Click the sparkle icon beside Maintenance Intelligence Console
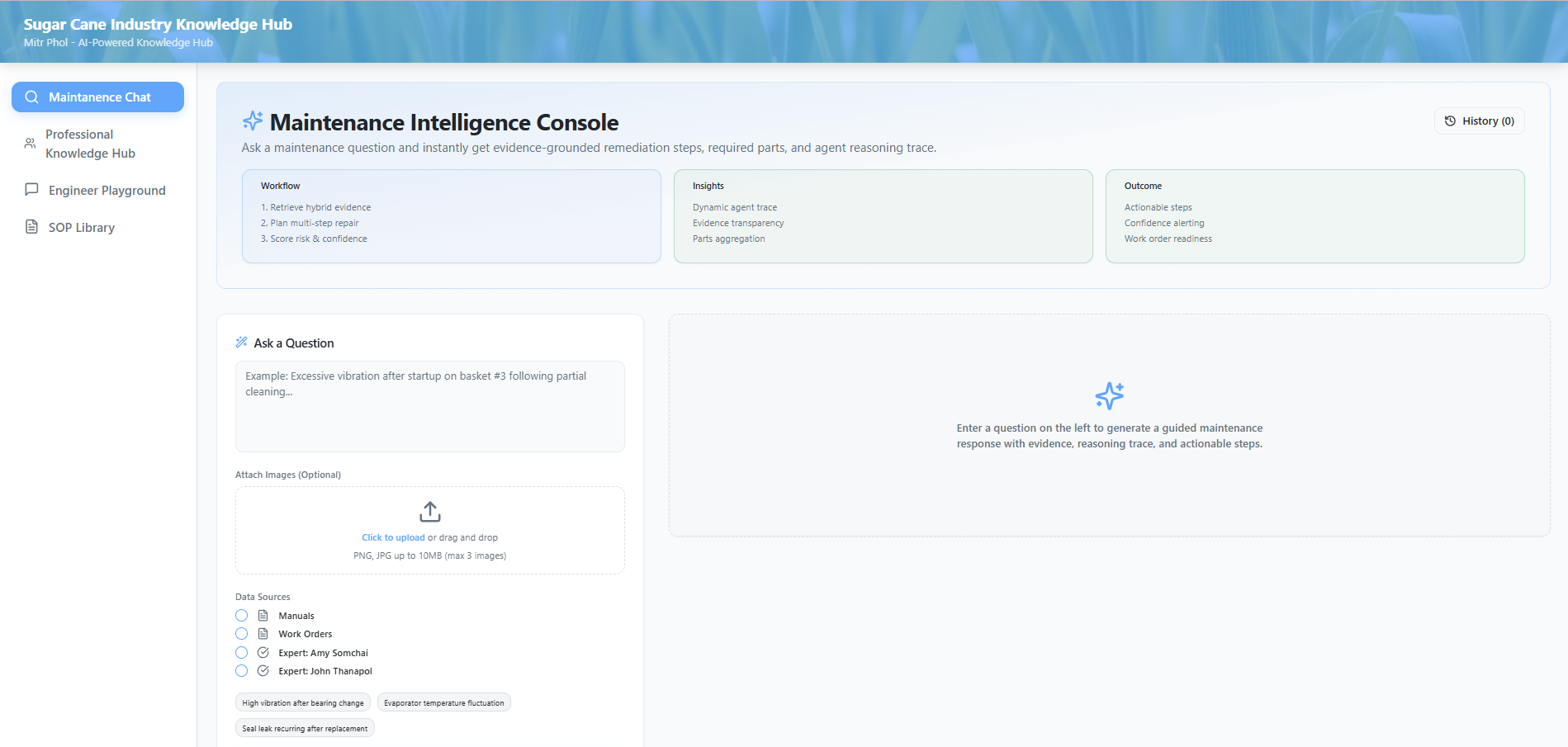Screen dimensions: 1568x747 point(253,121)
